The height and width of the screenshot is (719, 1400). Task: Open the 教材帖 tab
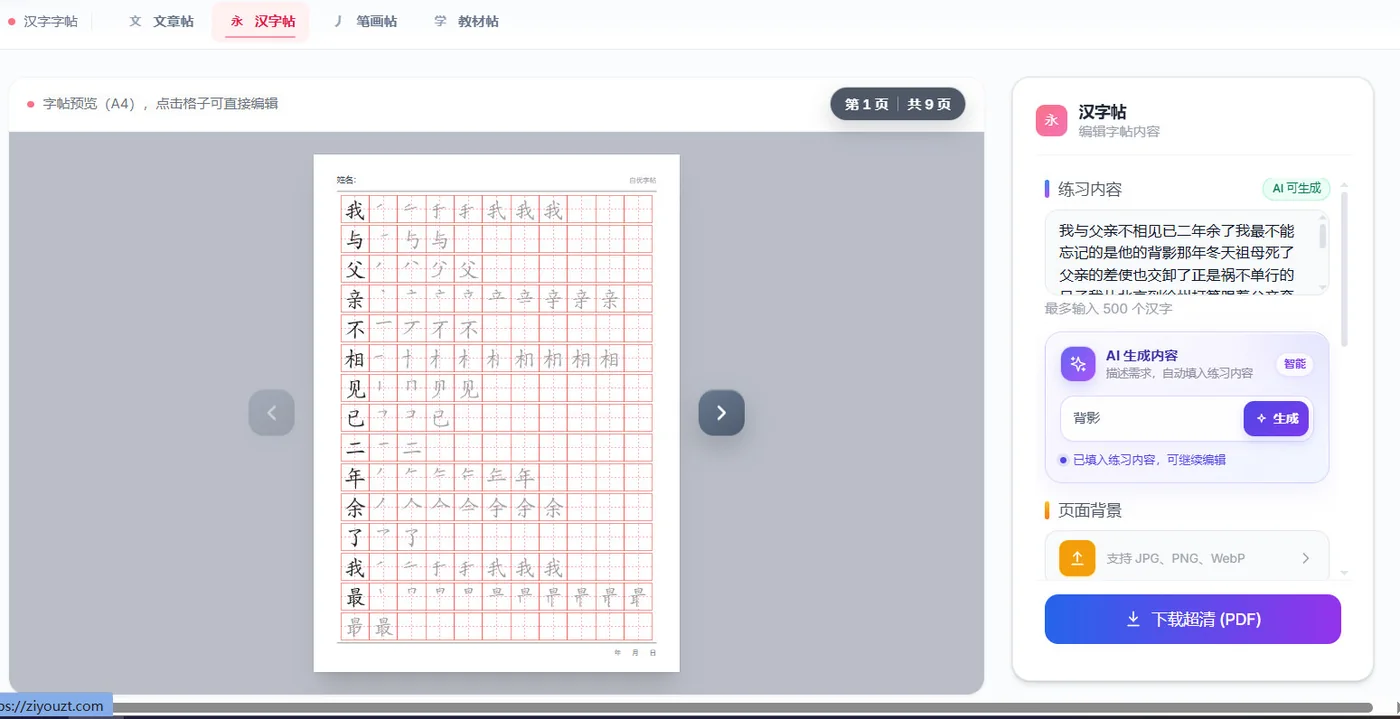coord(466,21)
